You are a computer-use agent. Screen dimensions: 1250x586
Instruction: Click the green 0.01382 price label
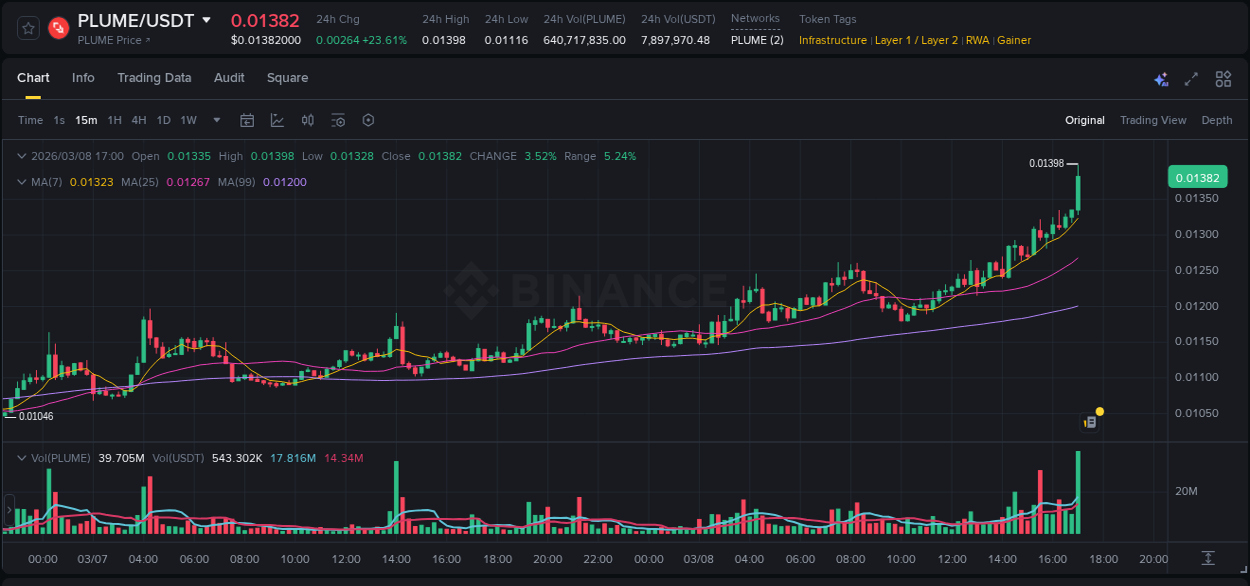coord(1197,176)
